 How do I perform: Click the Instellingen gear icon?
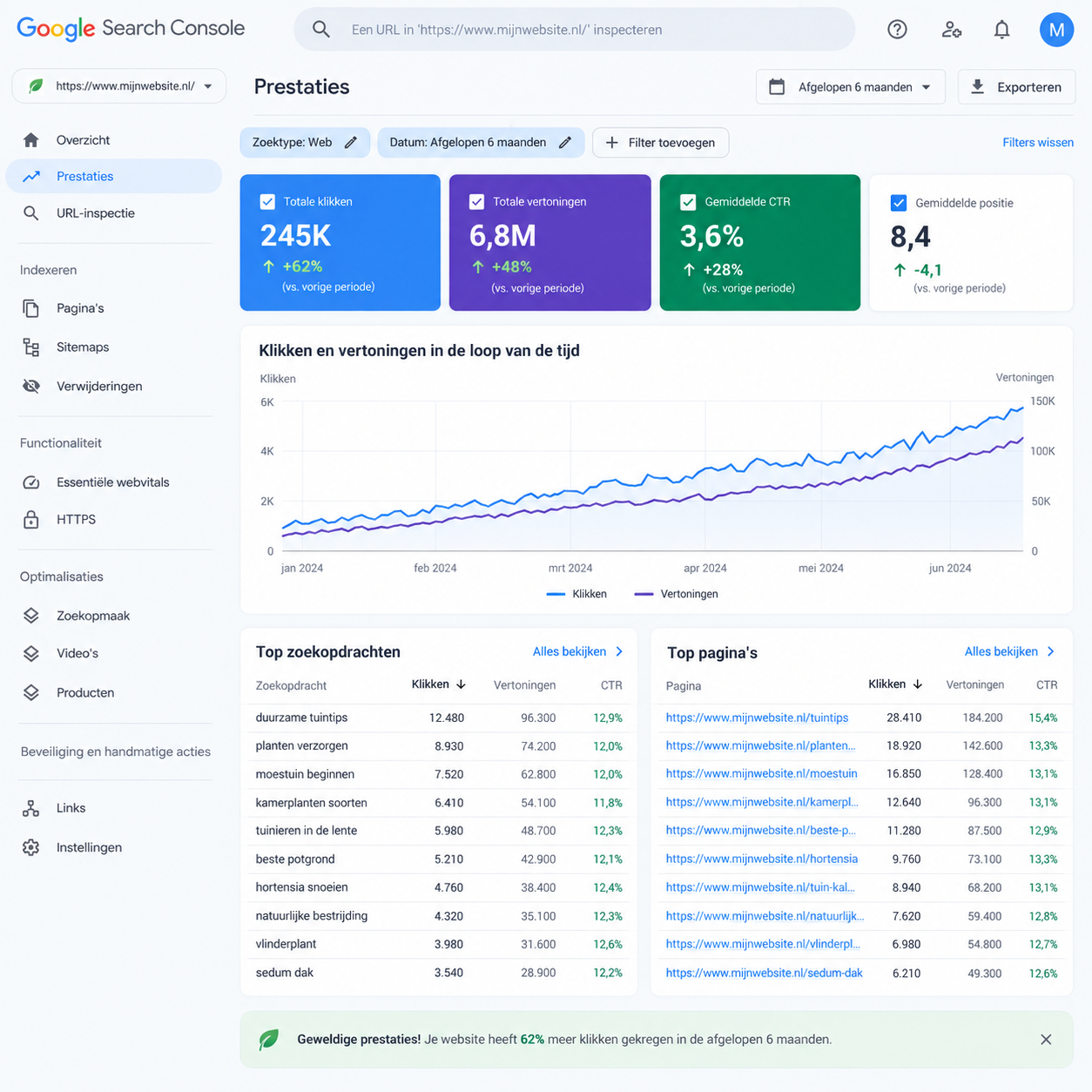(x=31, y=847)
